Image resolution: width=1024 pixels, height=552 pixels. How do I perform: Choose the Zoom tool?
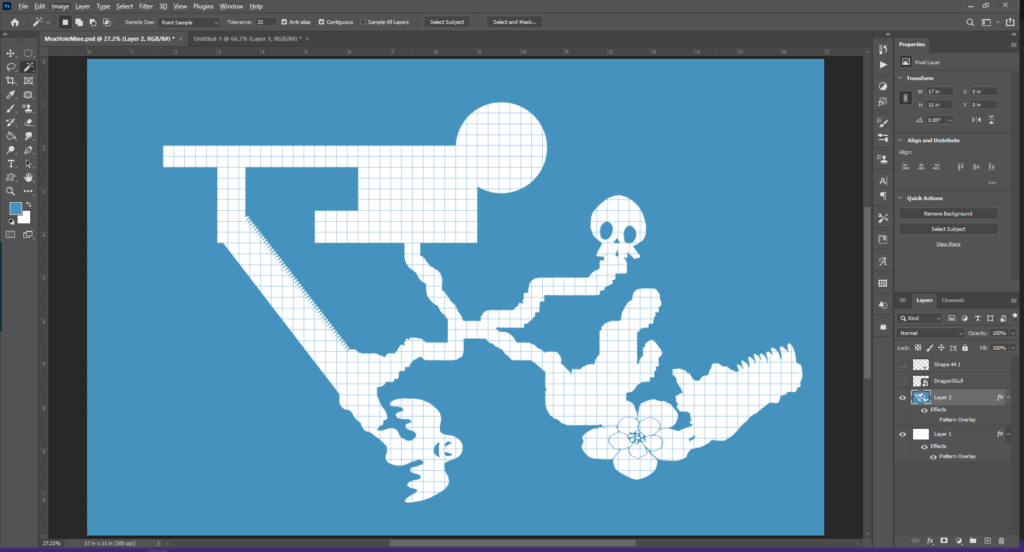pyautogui.click(x=11, y=190)
